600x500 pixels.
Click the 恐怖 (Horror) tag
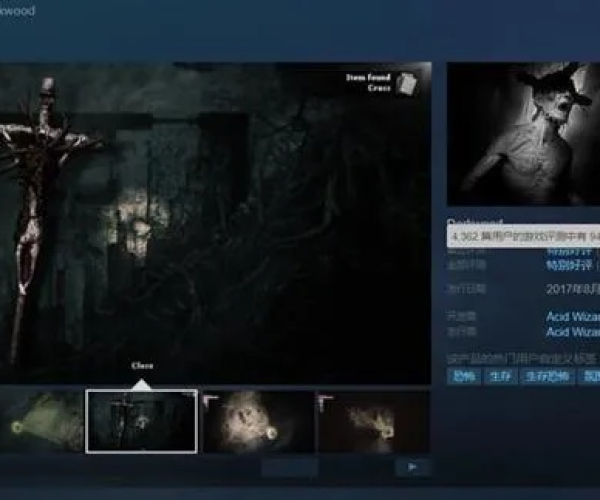[463, 376]
